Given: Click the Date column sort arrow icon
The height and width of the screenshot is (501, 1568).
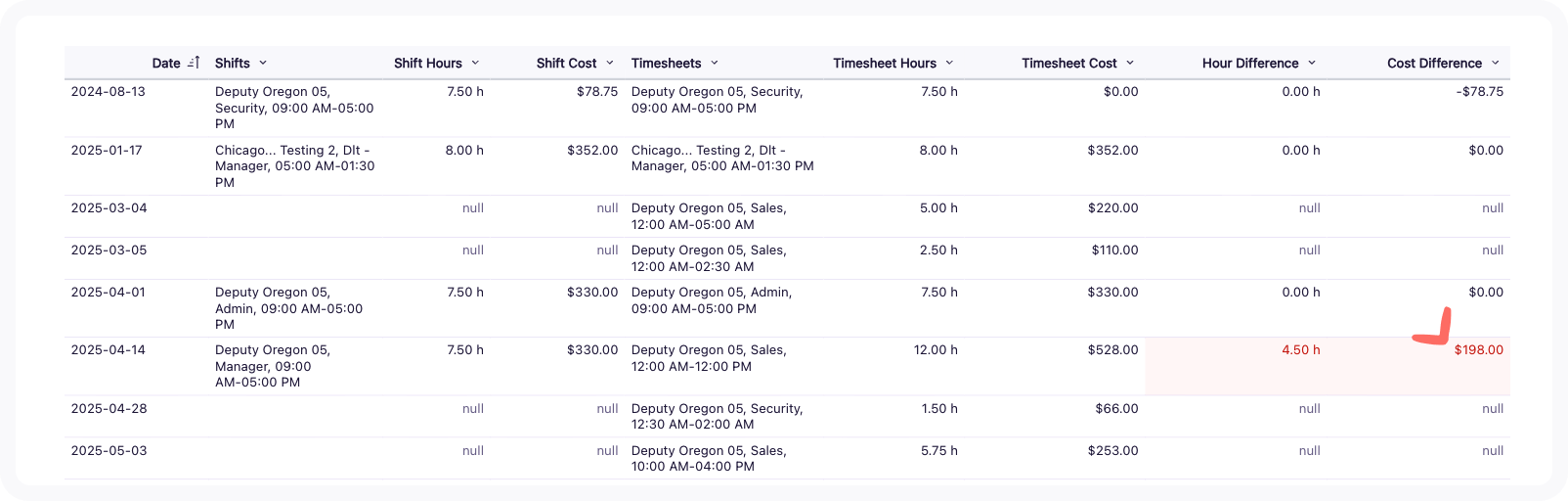Looking at the screenshot, I should tap(194, 63).
